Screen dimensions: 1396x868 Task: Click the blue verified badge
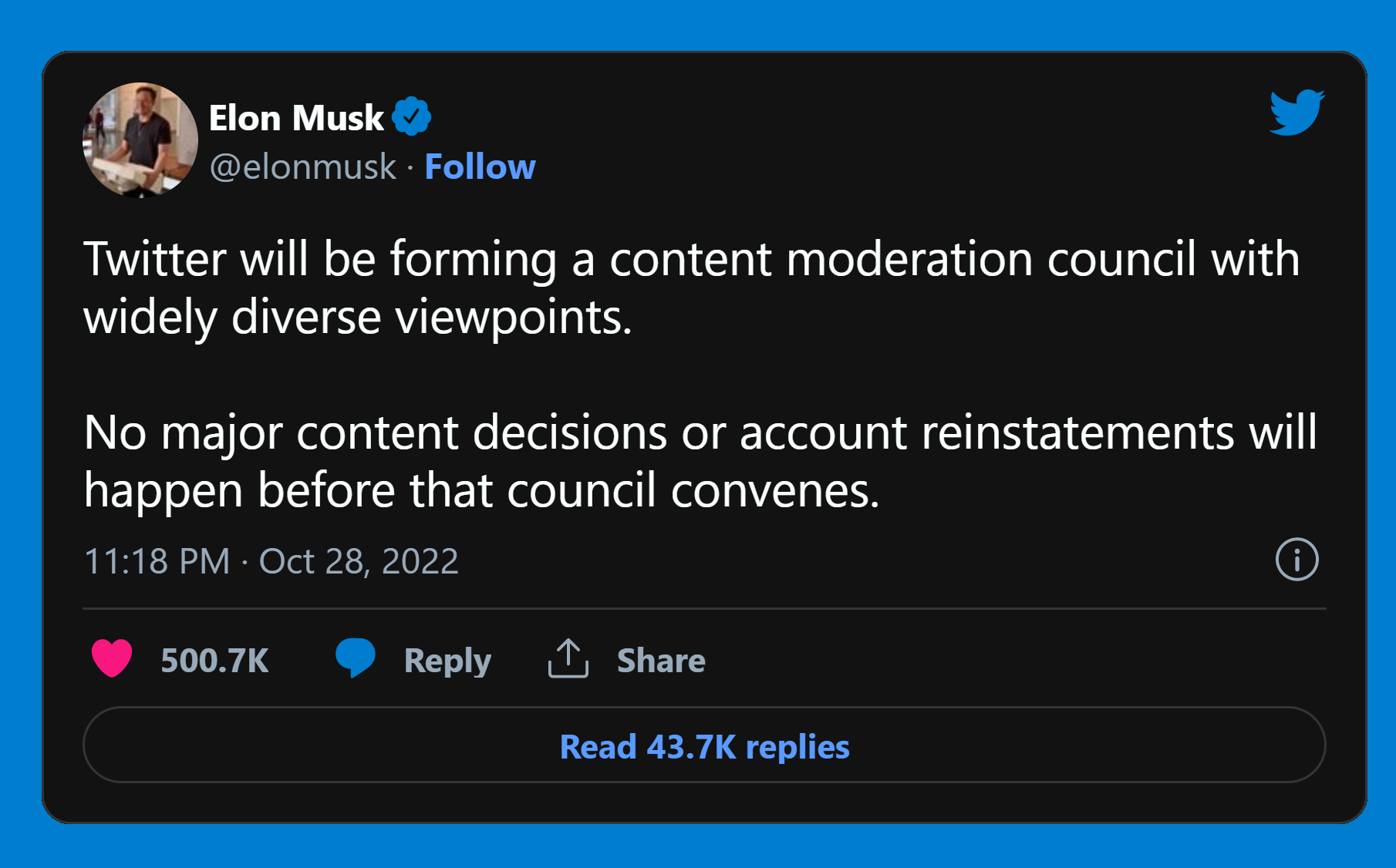click(x=411, y=117)
